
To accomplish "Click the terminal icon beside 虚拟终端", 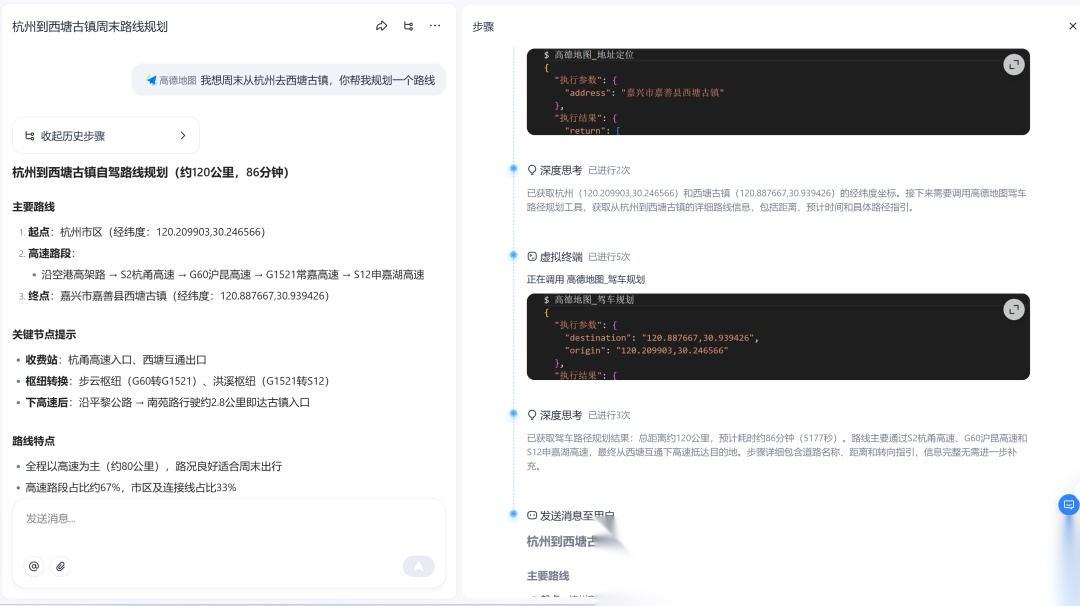I will [532, 257].
